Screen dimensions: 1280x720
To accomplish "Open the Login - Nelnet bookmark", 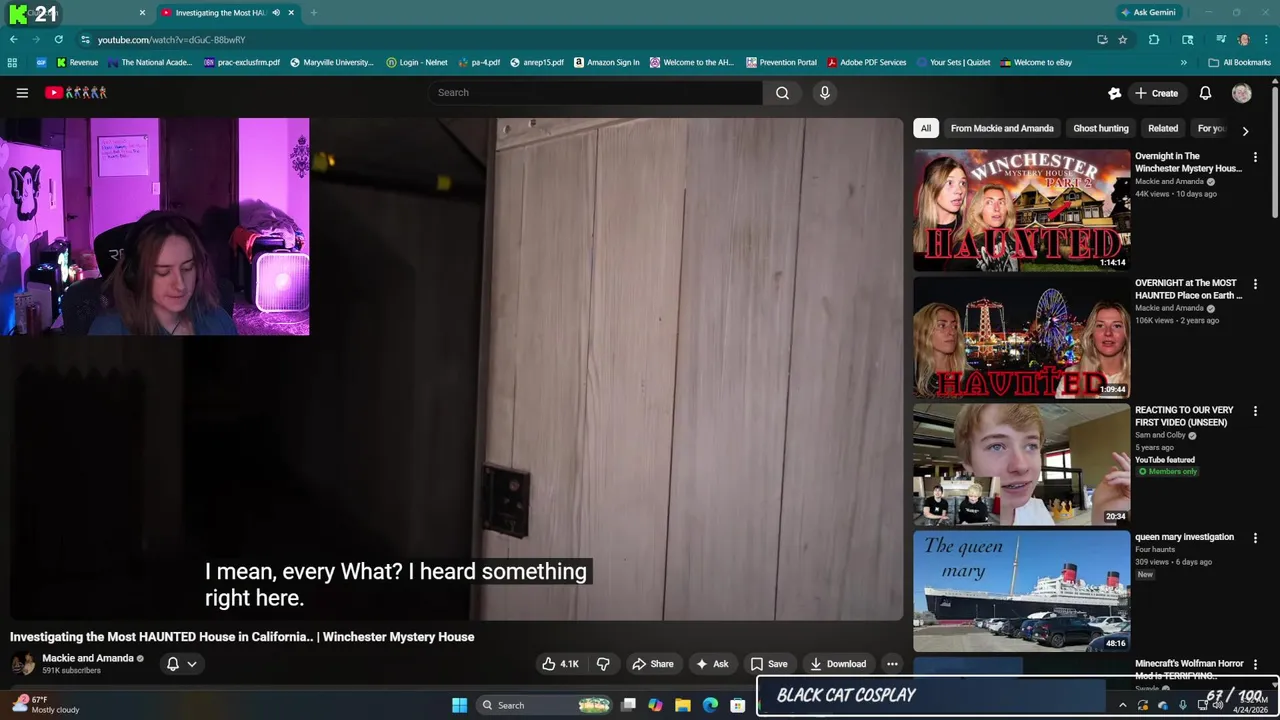I will [x=417, y=62].
